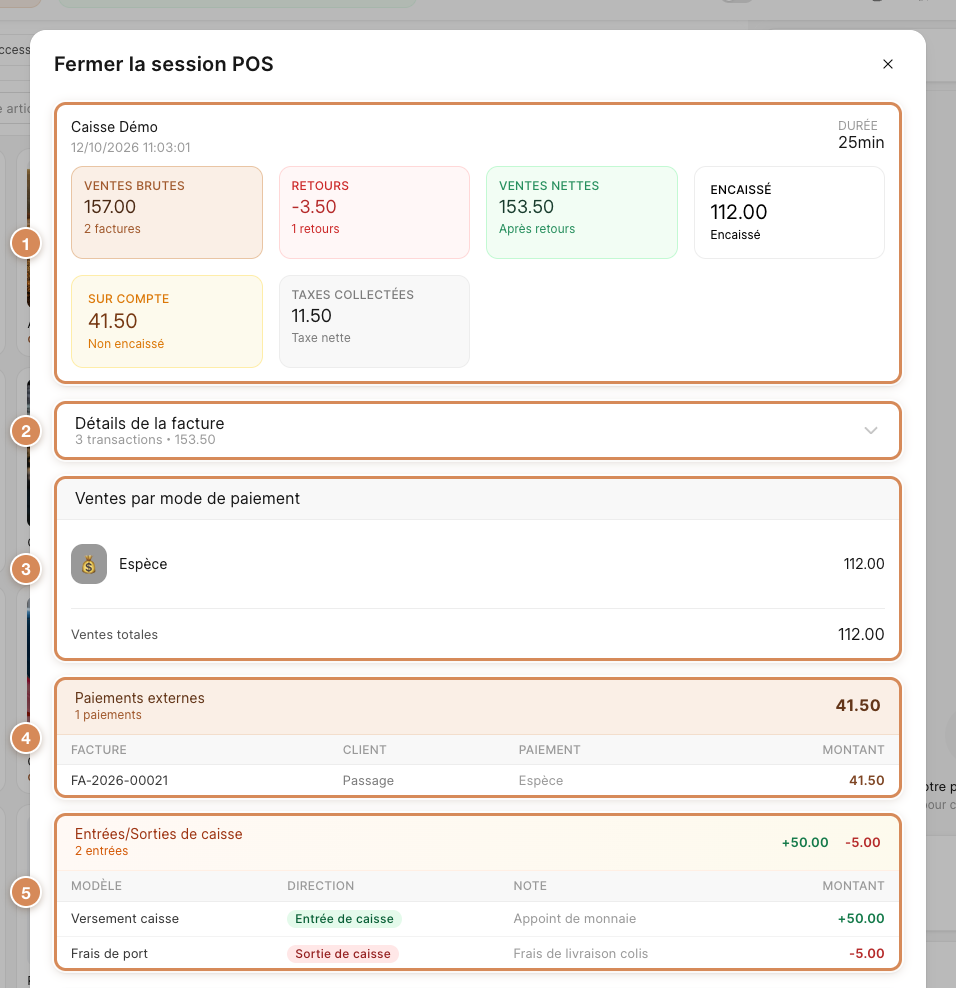956x988 pixels.
Task: Click the Taxes collectées summary card
Action: pyautogui.click(x=374, y=321)
